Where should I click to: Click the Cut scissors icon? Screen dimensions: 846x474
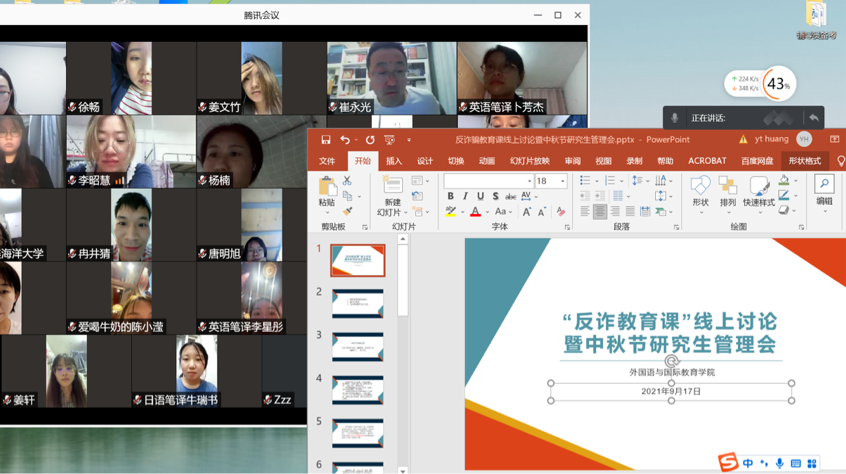pos(347,181)
